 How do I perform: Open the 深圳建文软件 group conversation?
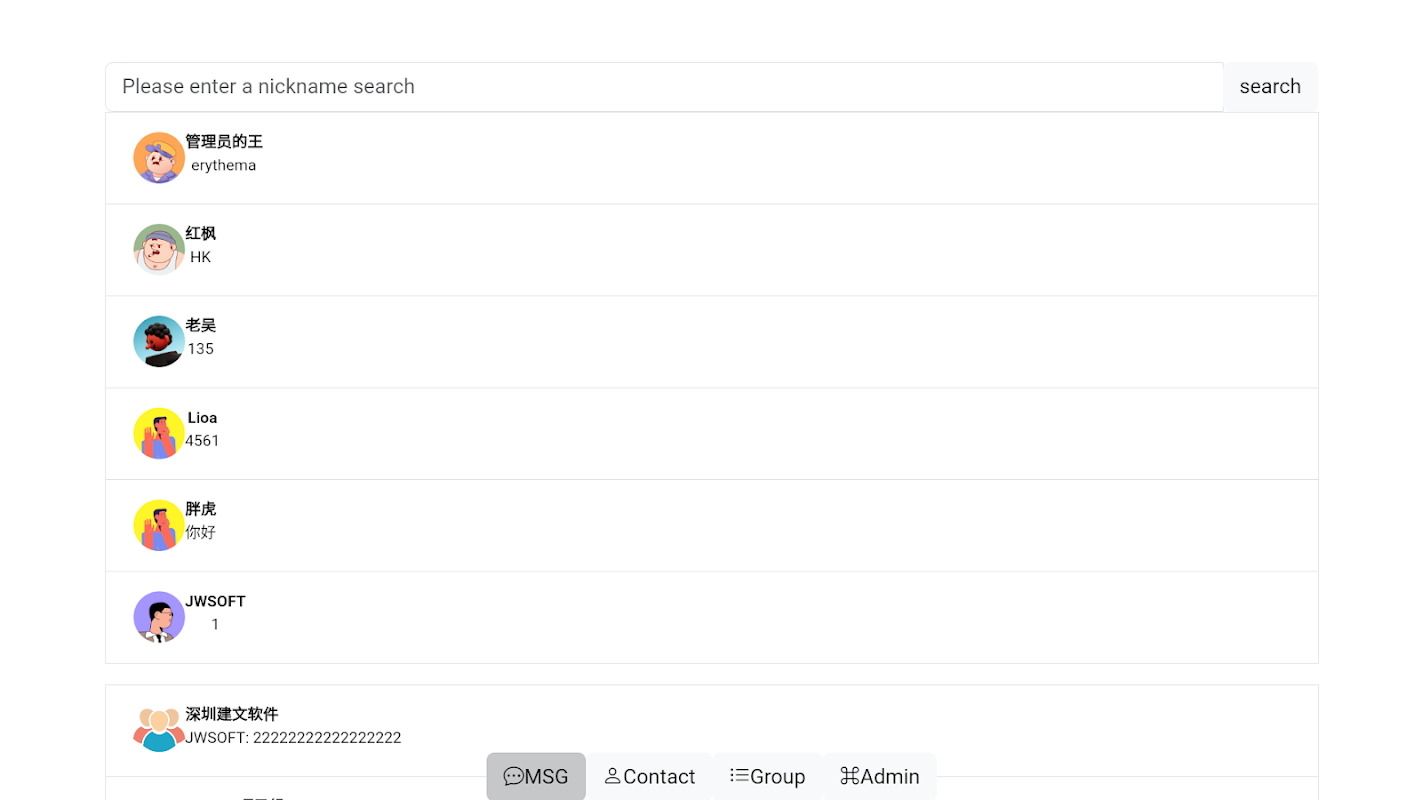tap(700, 730)
